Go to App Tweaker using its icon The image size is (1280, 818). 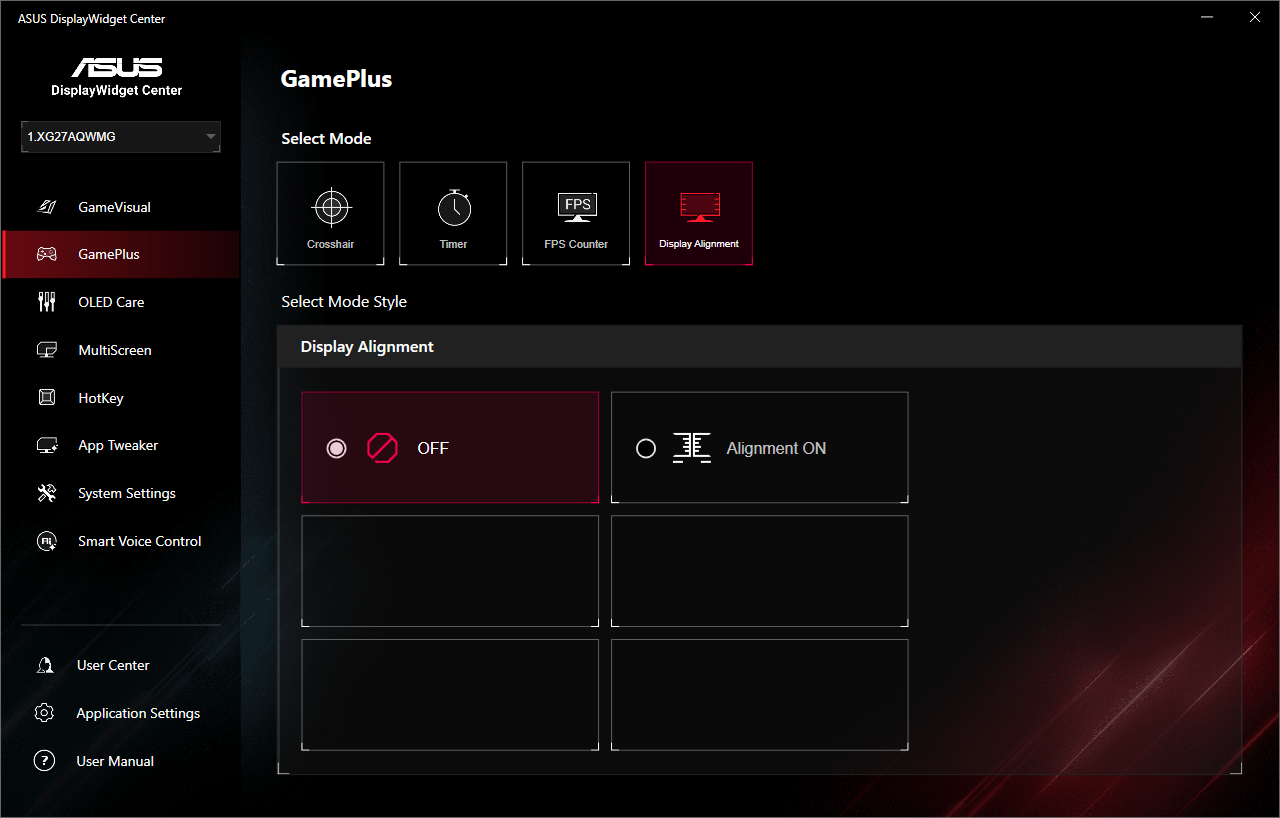click(46, 446)
